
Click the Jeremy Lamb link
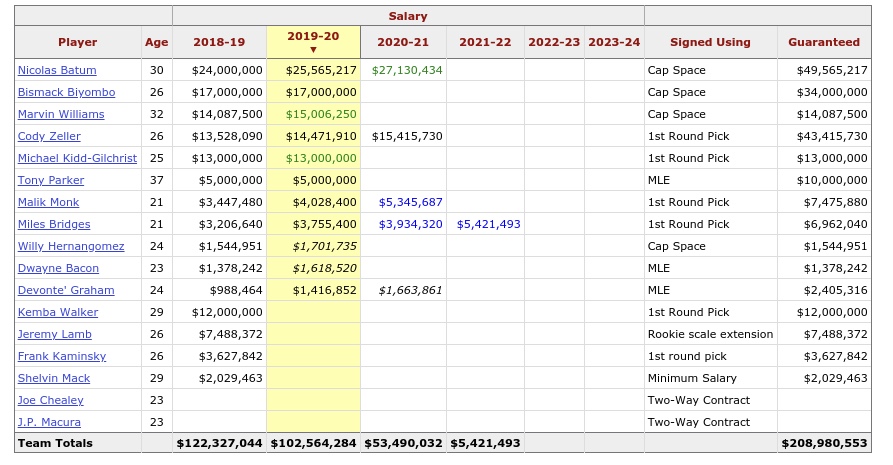click(x=55, y=335)
